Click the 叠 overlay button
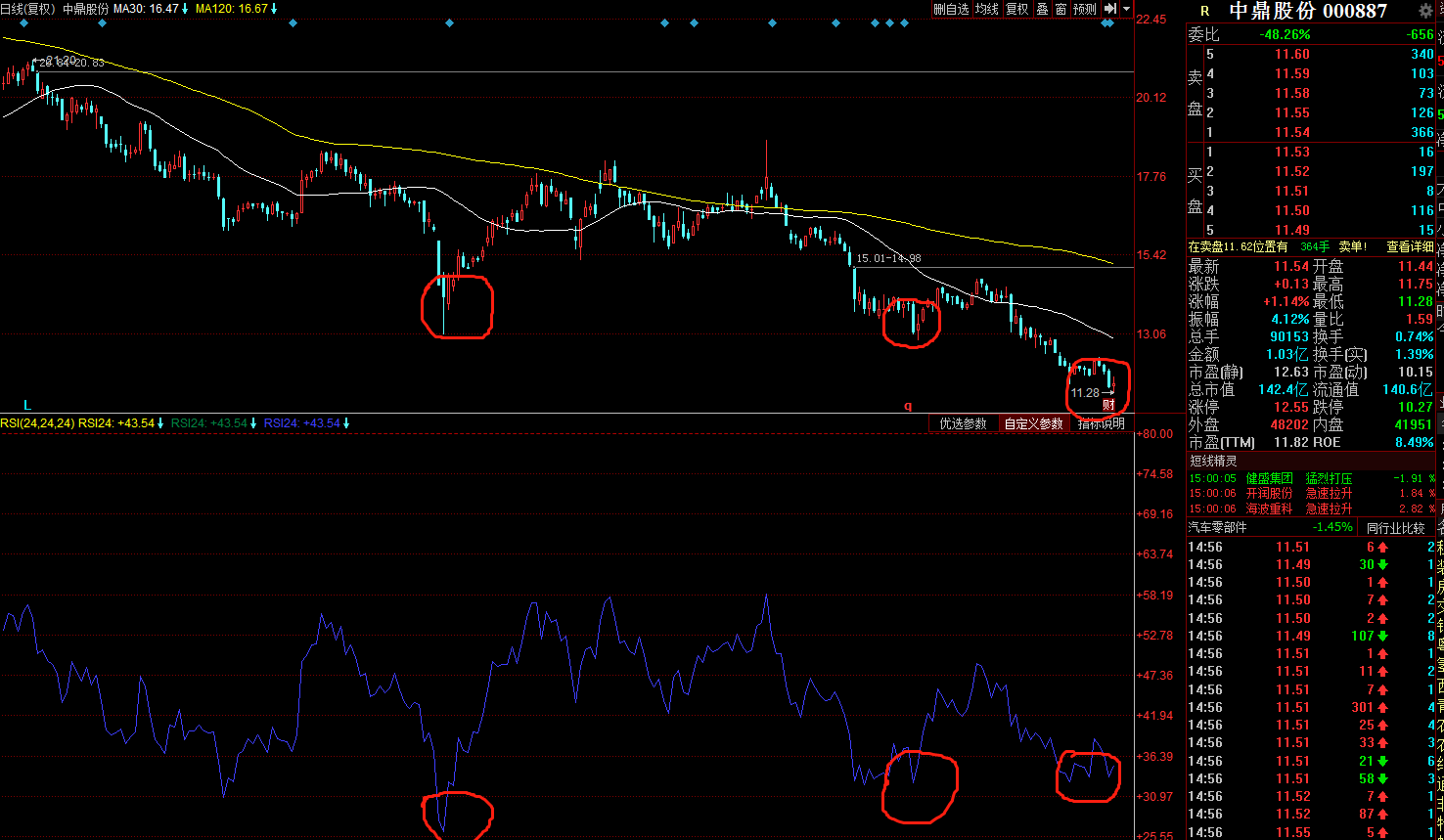 pyautogui.click(x=1042, y=9)
